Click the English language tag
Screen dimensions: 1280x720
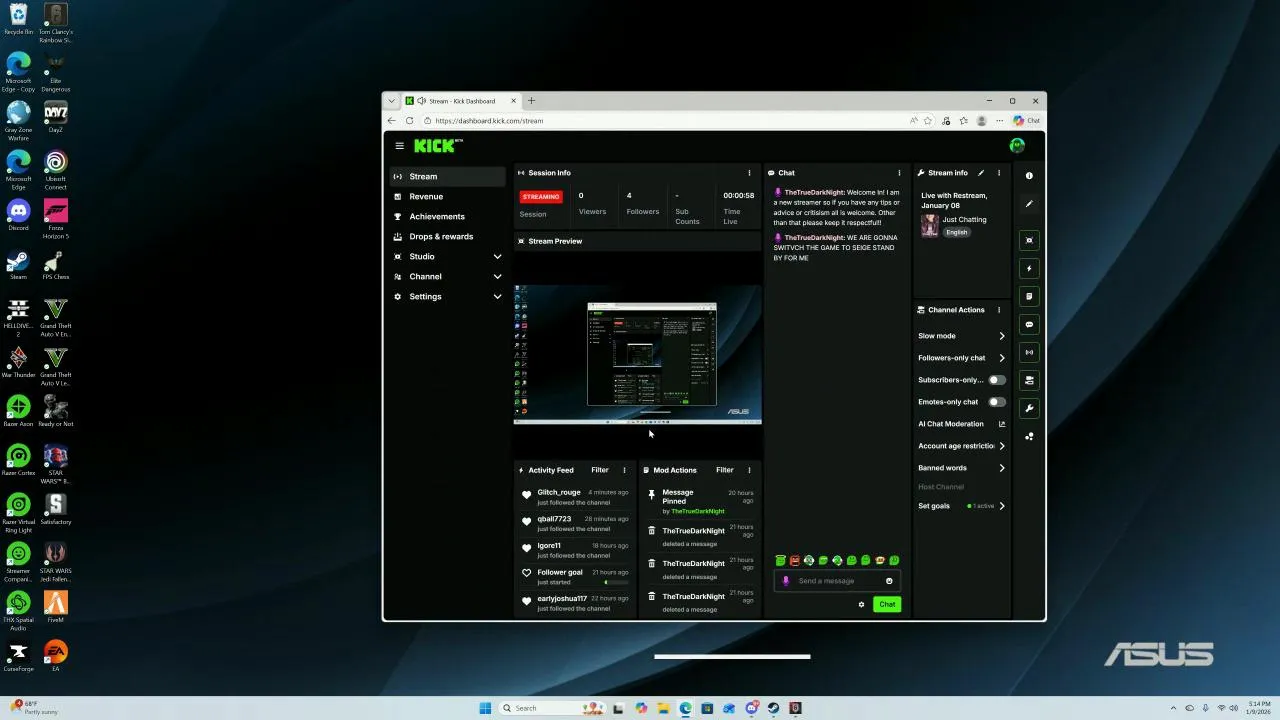pos(957,232)
